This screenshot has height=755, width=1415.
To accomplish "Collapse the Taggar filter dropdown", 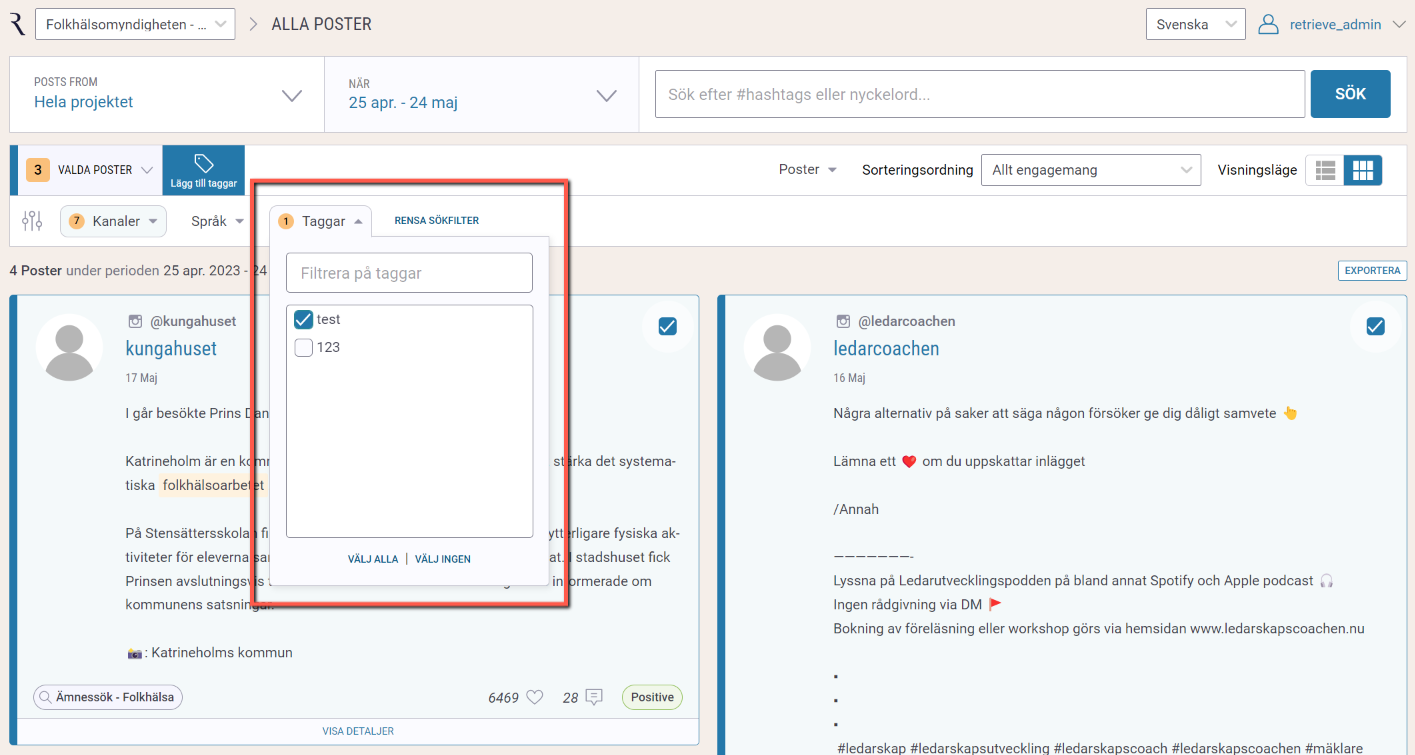I will tap(320, 221).
